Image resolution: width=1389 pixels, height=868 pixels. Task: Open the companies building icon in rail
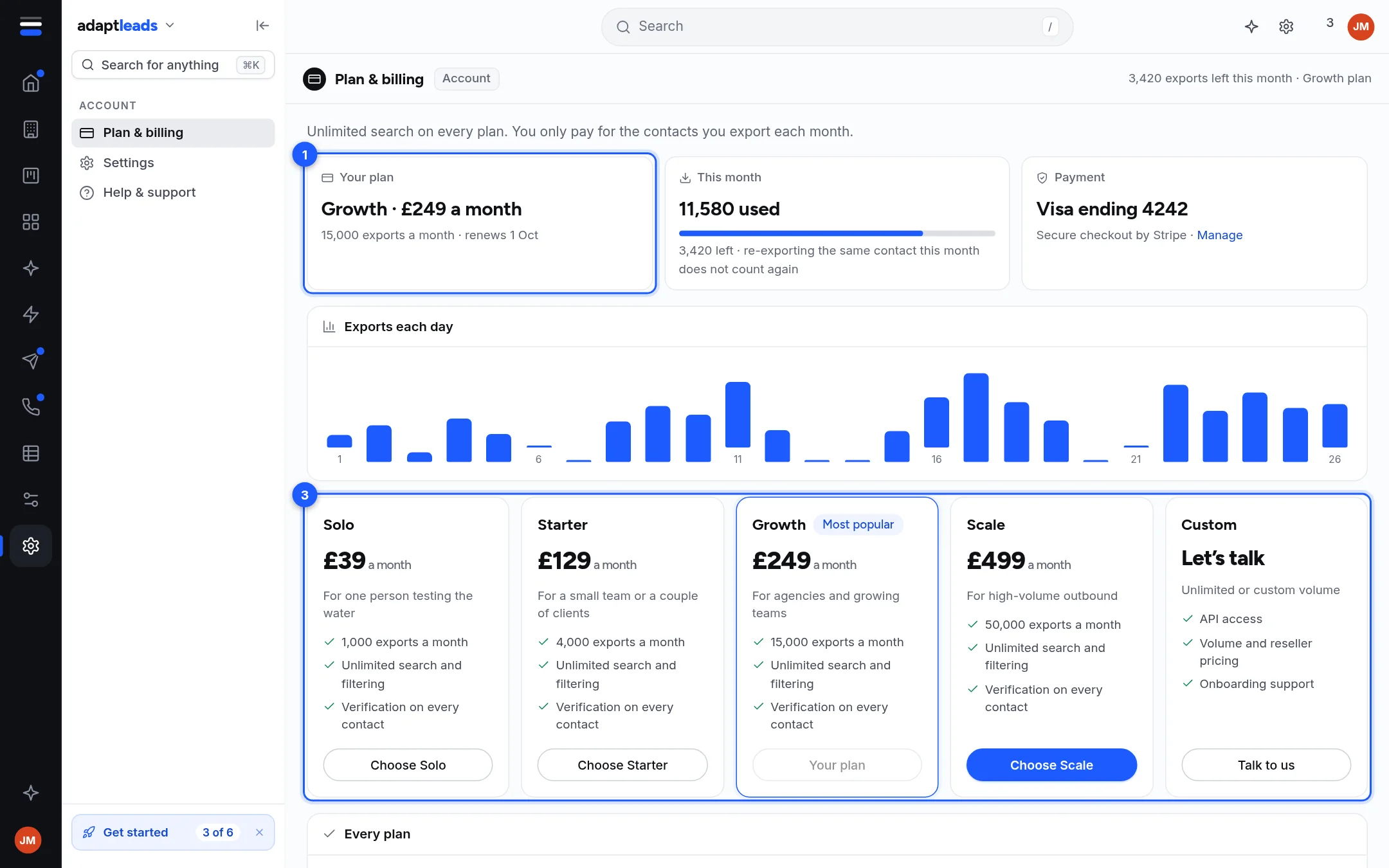click(x=31, y=129)
